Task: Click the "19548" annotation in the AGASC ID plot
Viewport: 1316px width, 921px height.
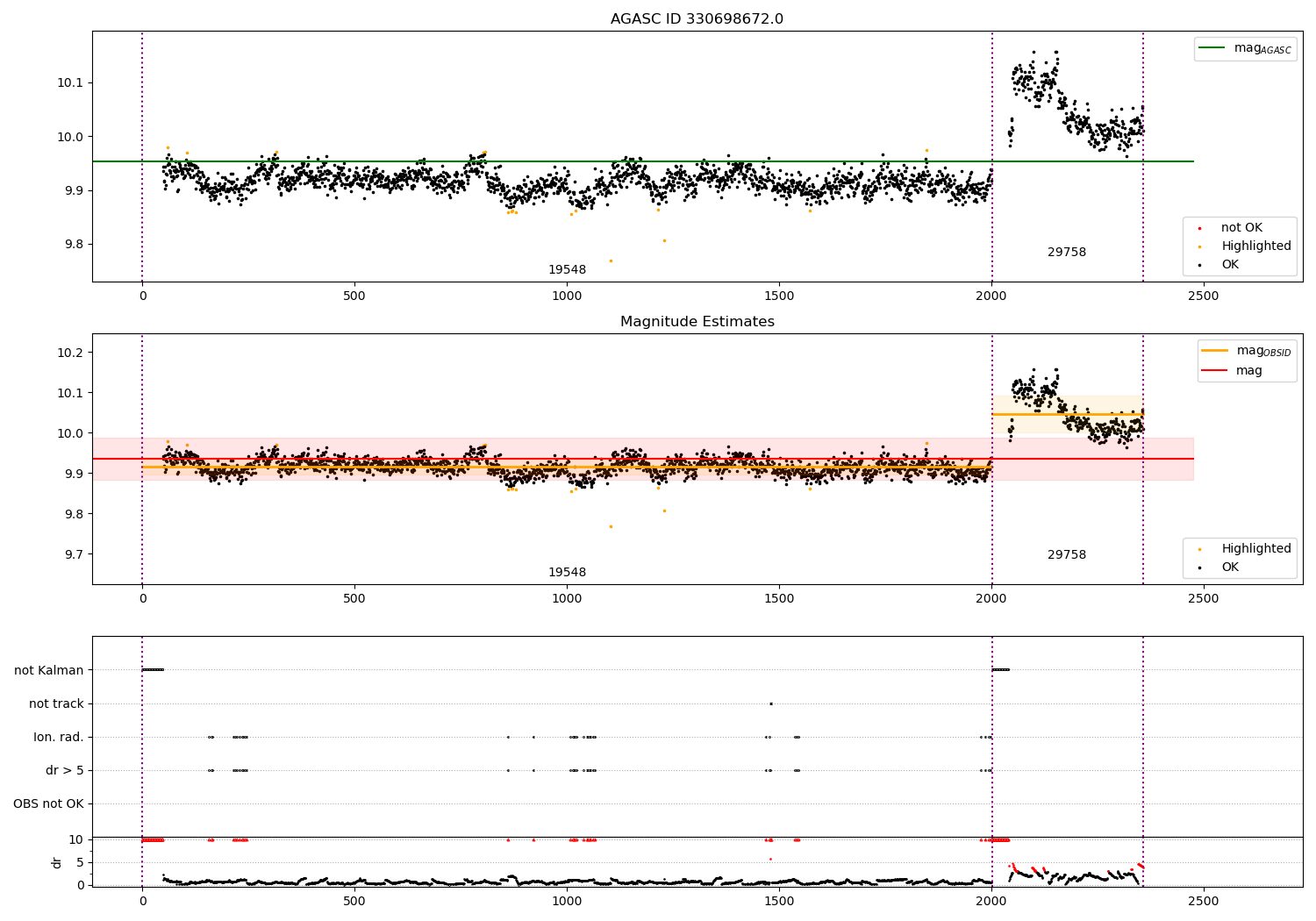Action: 567,270
